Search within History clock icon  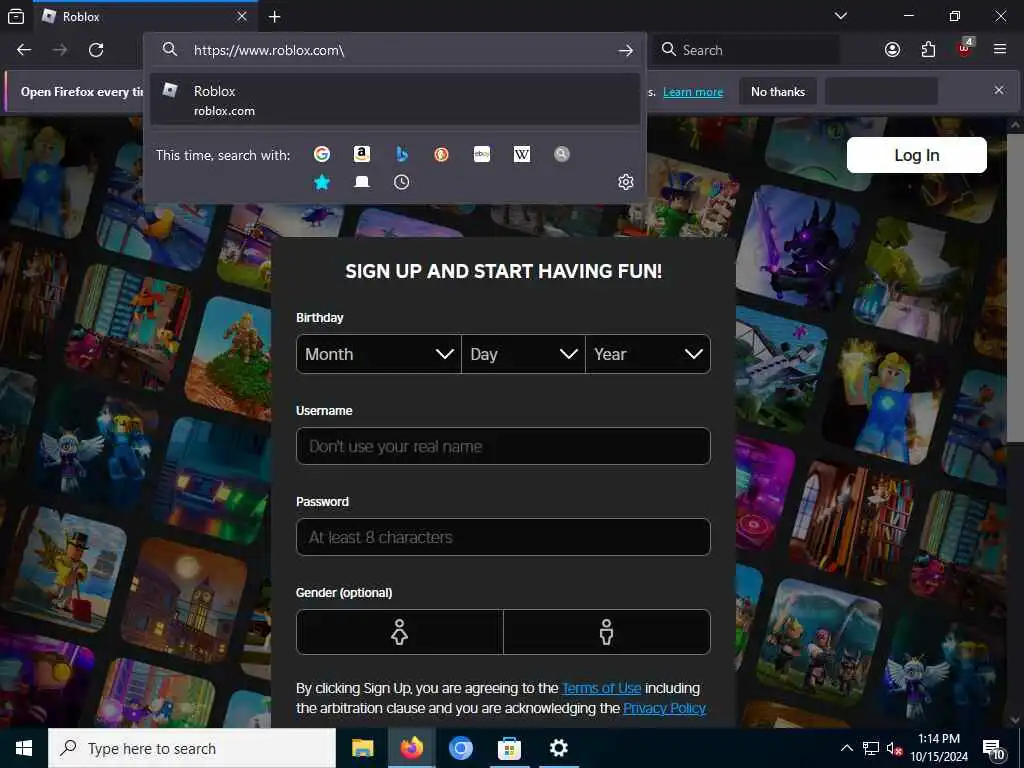402,182
